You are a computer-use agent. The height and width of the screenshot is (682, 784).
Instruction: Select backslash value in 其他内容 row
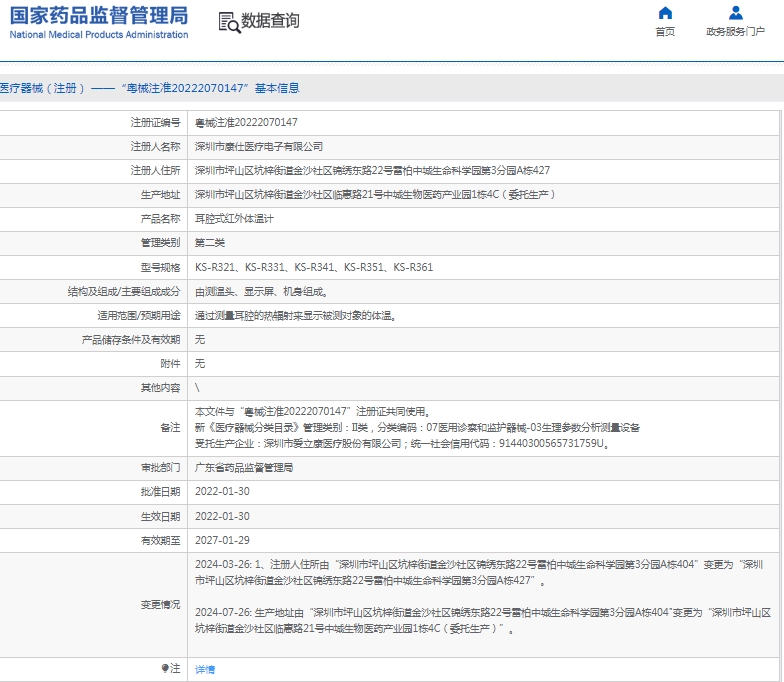[x=197, y=388]
